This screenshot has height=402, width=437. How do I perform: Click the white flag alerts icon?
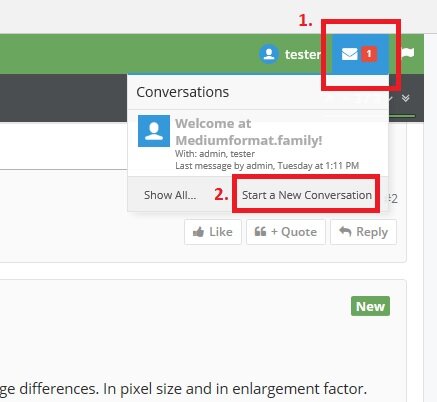(408, 53)
